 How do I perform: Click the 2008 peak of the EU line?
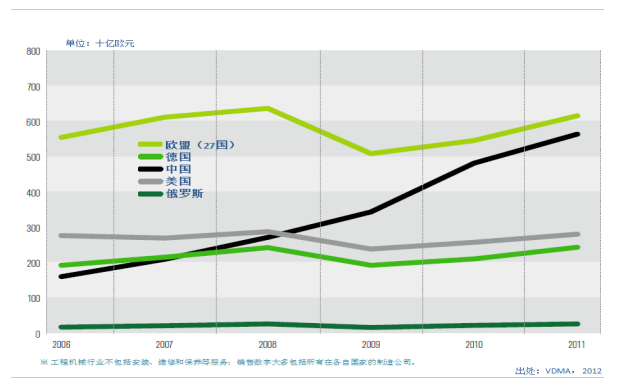268,108
